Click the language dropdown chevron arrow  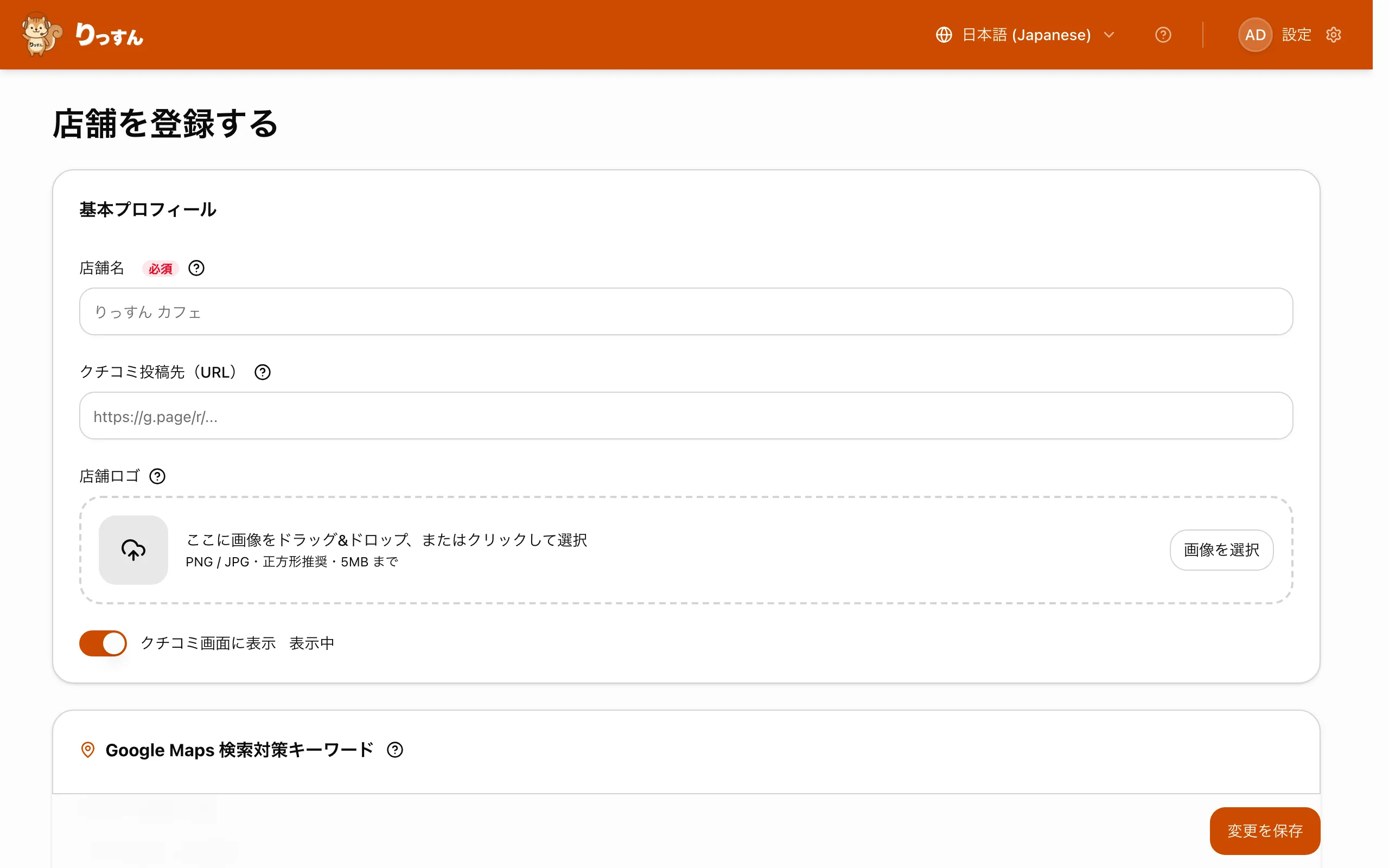point(1109,35)
